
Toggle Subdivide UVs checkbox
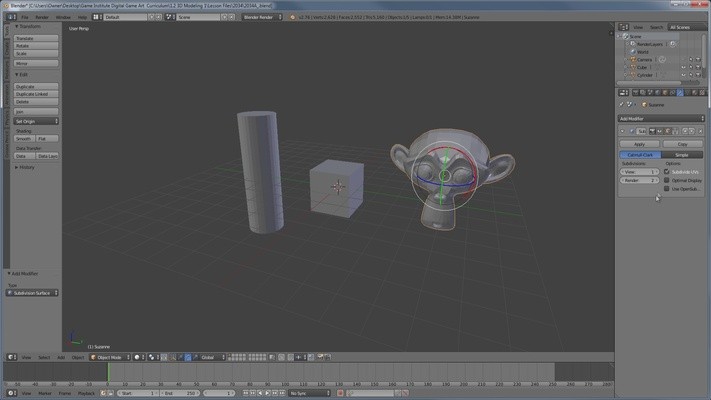(667, 172)
